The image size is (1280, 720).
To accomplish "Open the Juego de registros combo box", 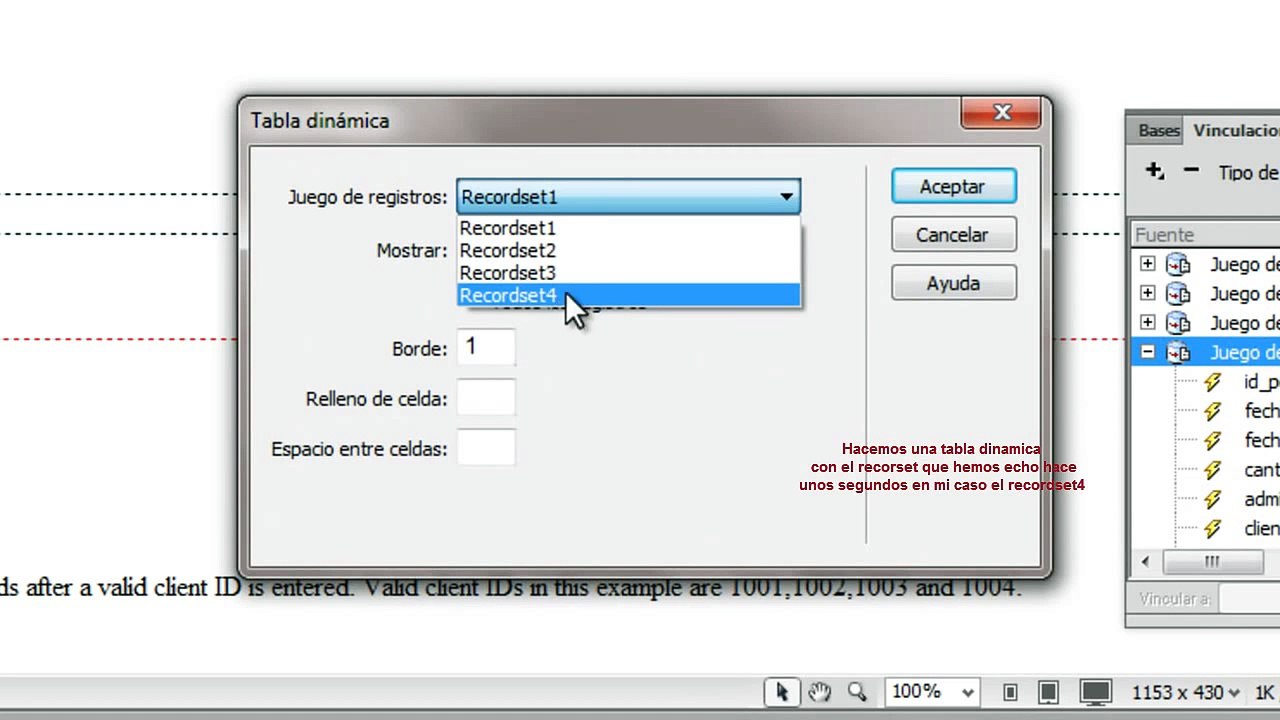I will point(628,197).
